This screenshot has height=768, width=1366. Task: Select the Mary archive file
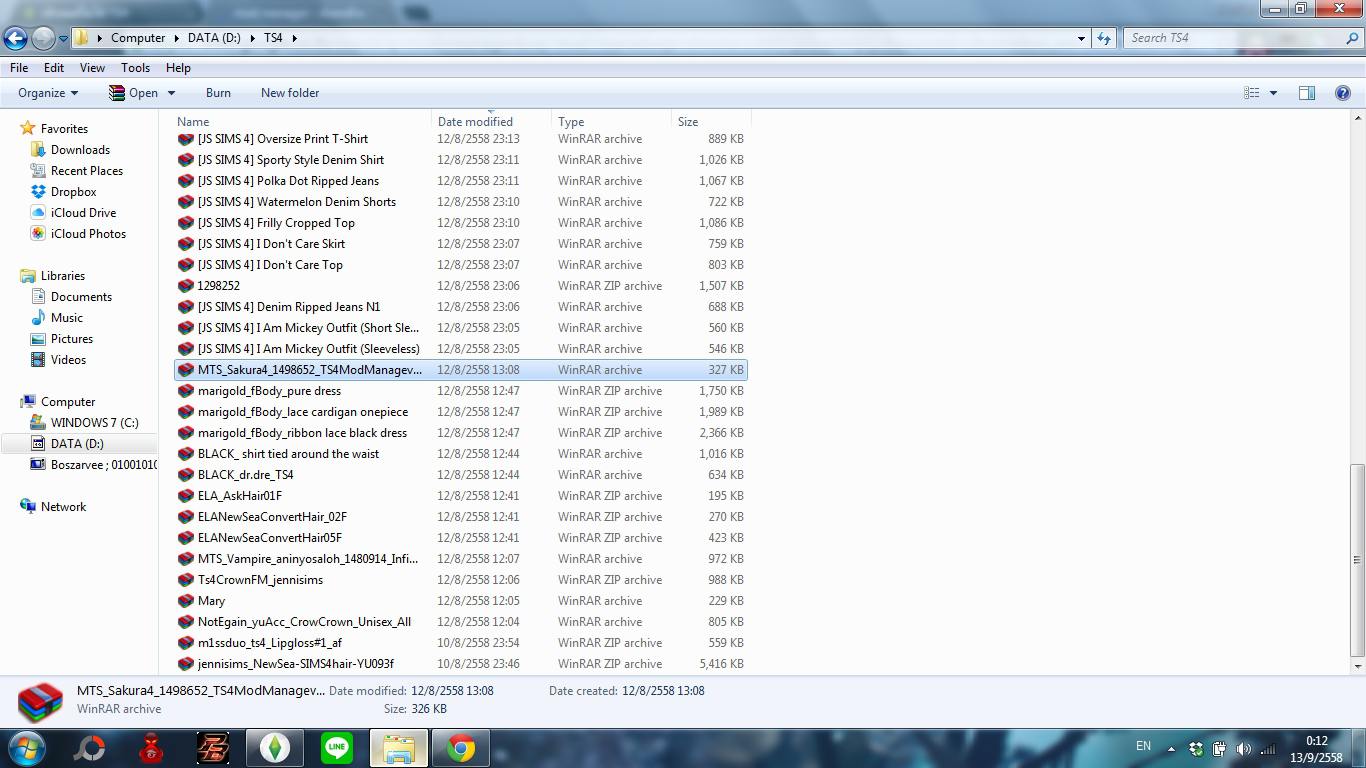211,601
